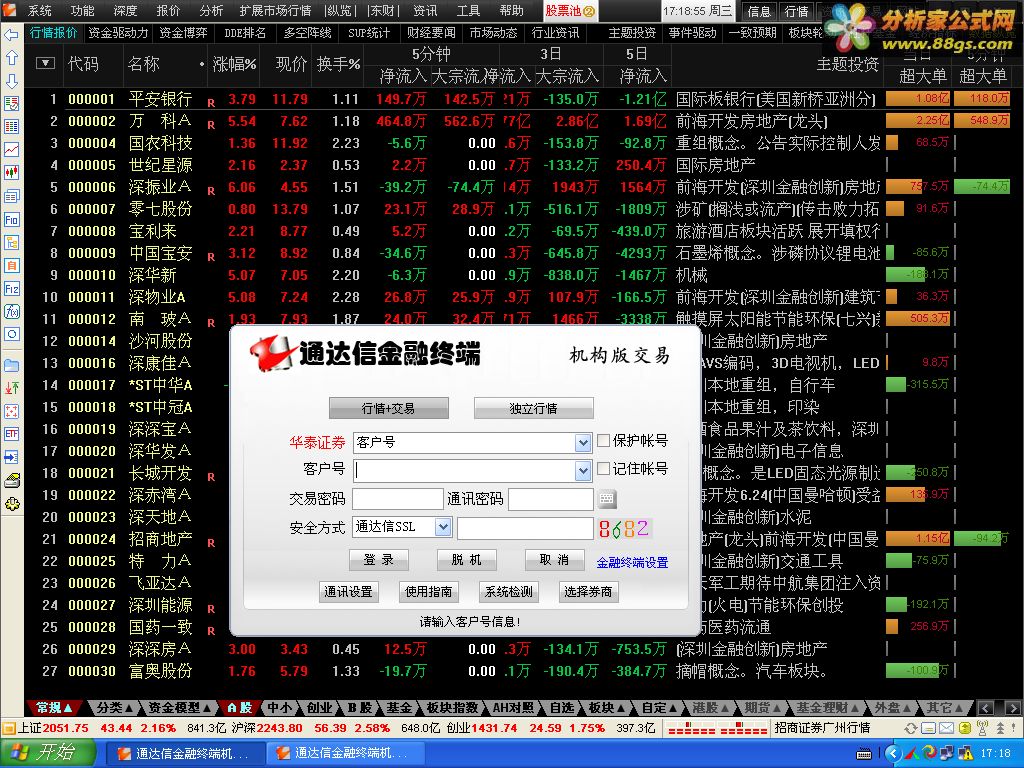Click the refresh arrows icon in status bar
Image resolution: width=1024 pixels, height=768 pixels.
coord(910,728)
